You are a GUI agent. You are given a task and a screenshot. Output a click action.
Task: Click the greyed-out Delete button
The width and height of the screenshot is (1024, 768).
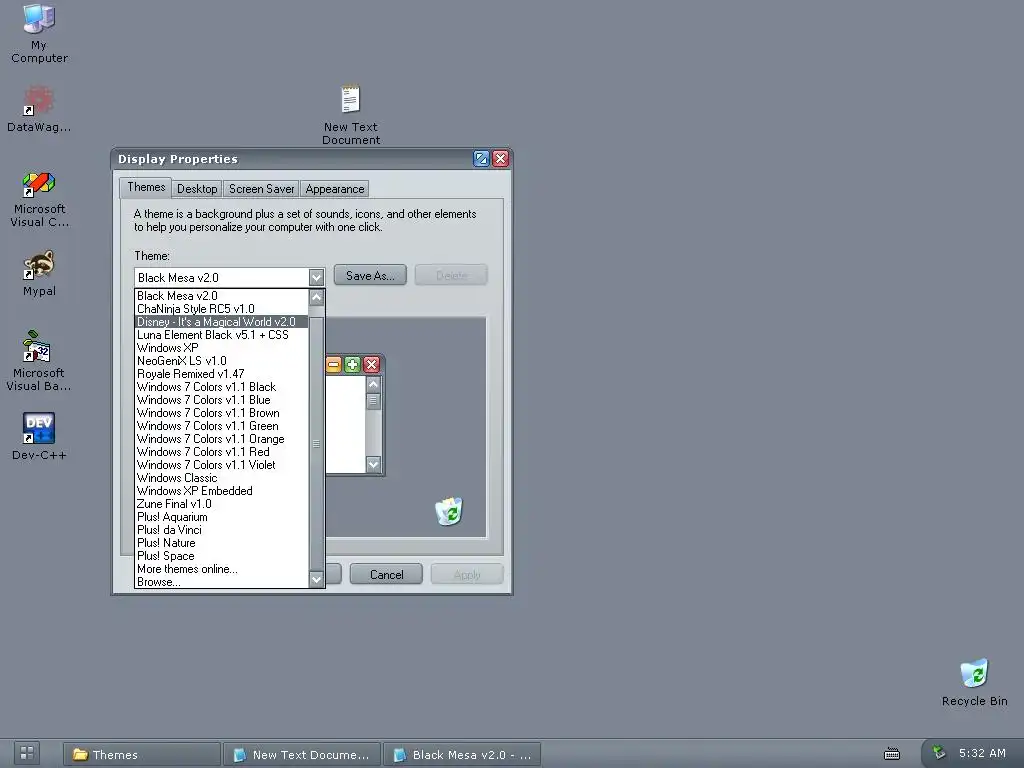(x=451, y=275)
